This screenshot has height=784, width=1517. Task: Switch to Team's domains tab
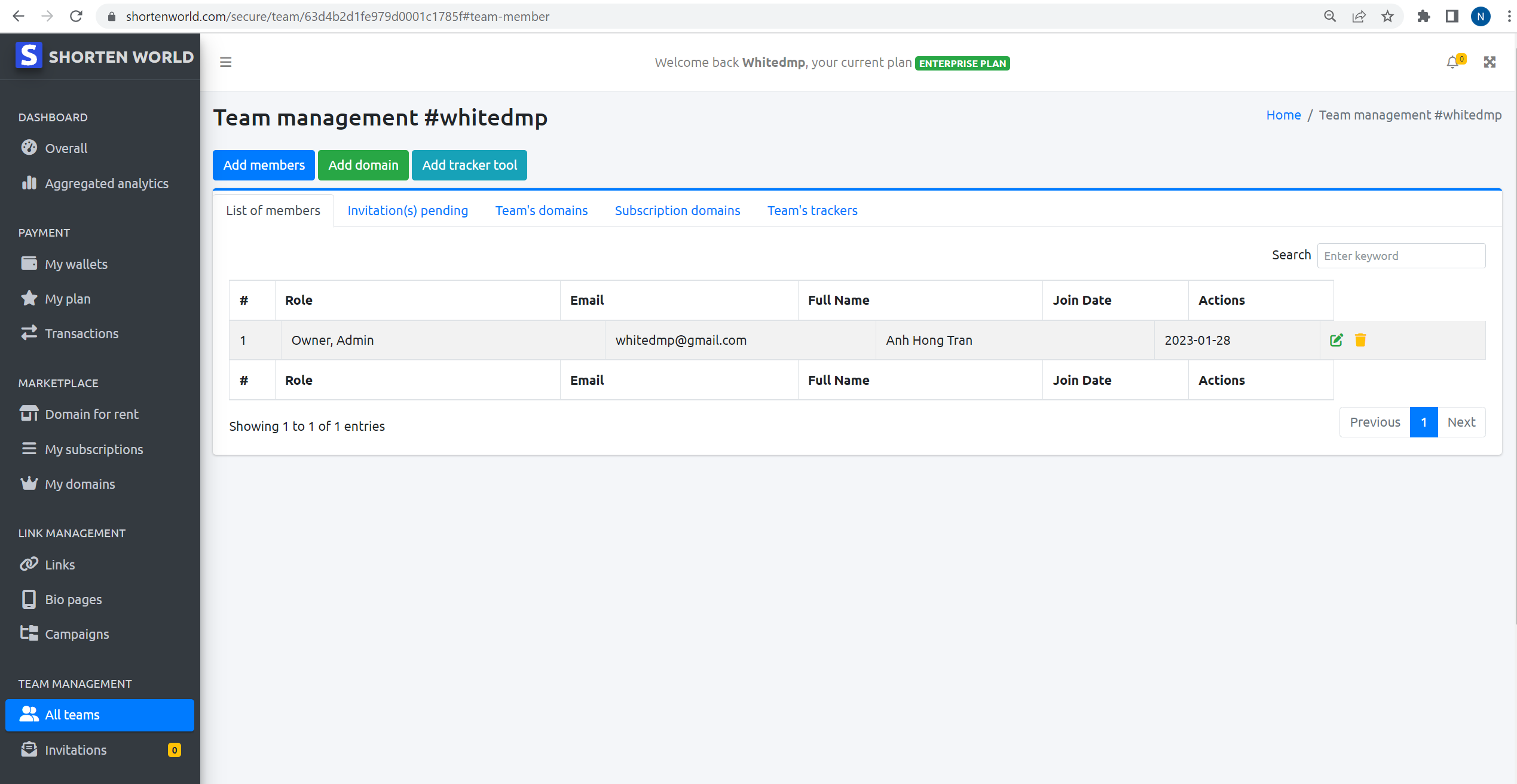(x=541, y=210)
